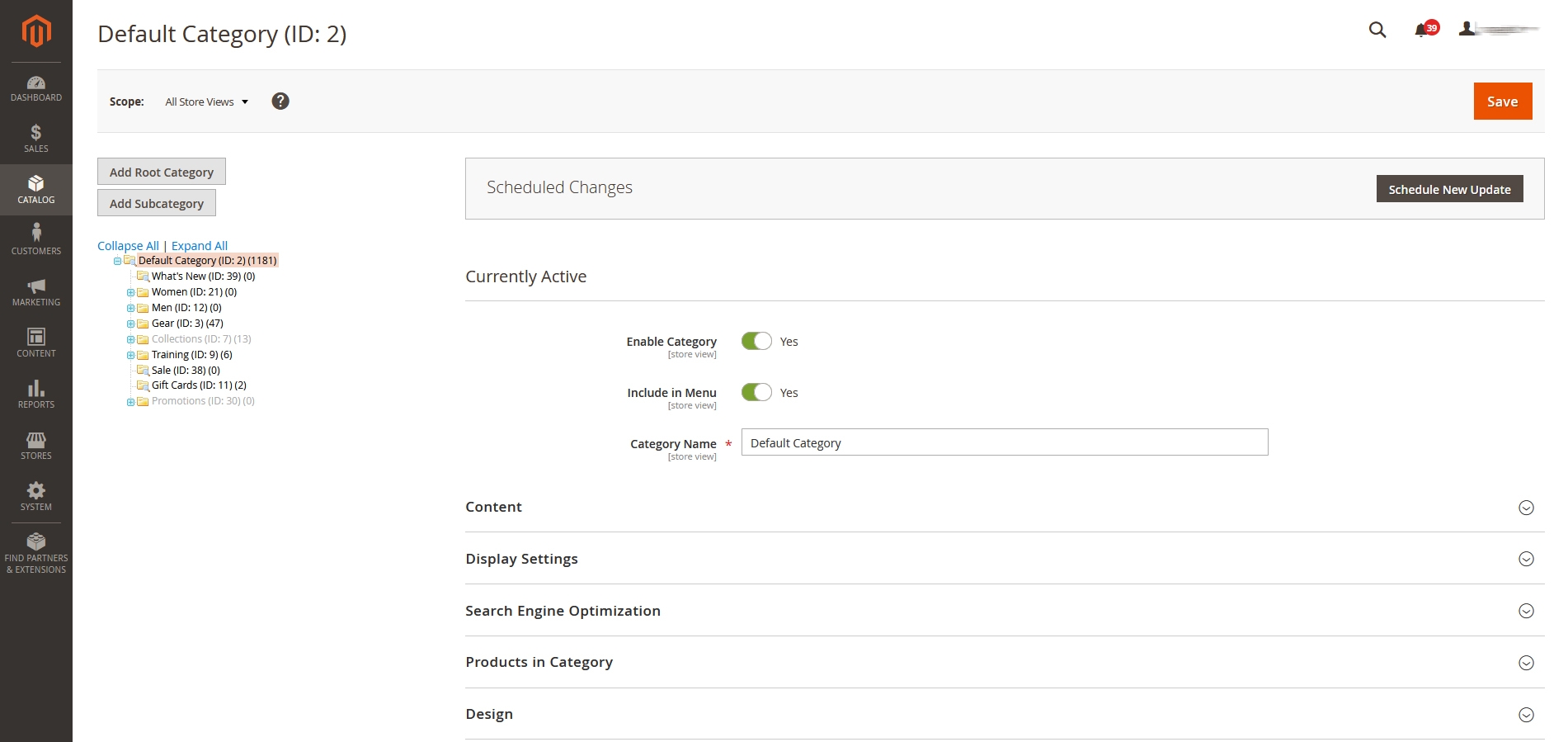The height and width of the screenshot is (742, 1568).
Task: Click the Expand All link
Action: tap(200, 246)
